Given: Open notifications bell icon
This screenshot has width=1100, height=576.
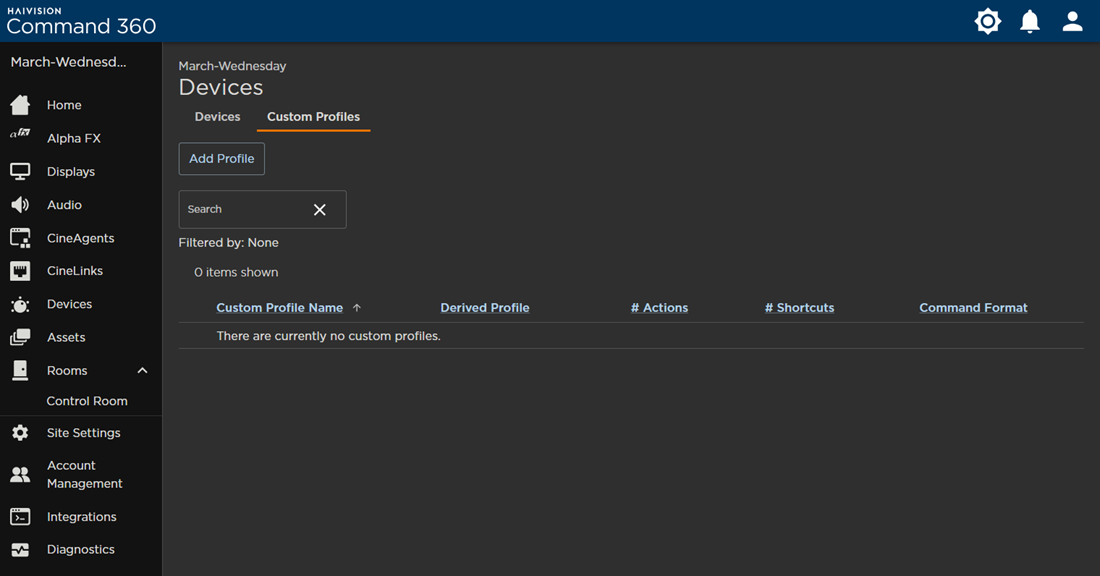Looking at the screenshot, I should 1030,21.
